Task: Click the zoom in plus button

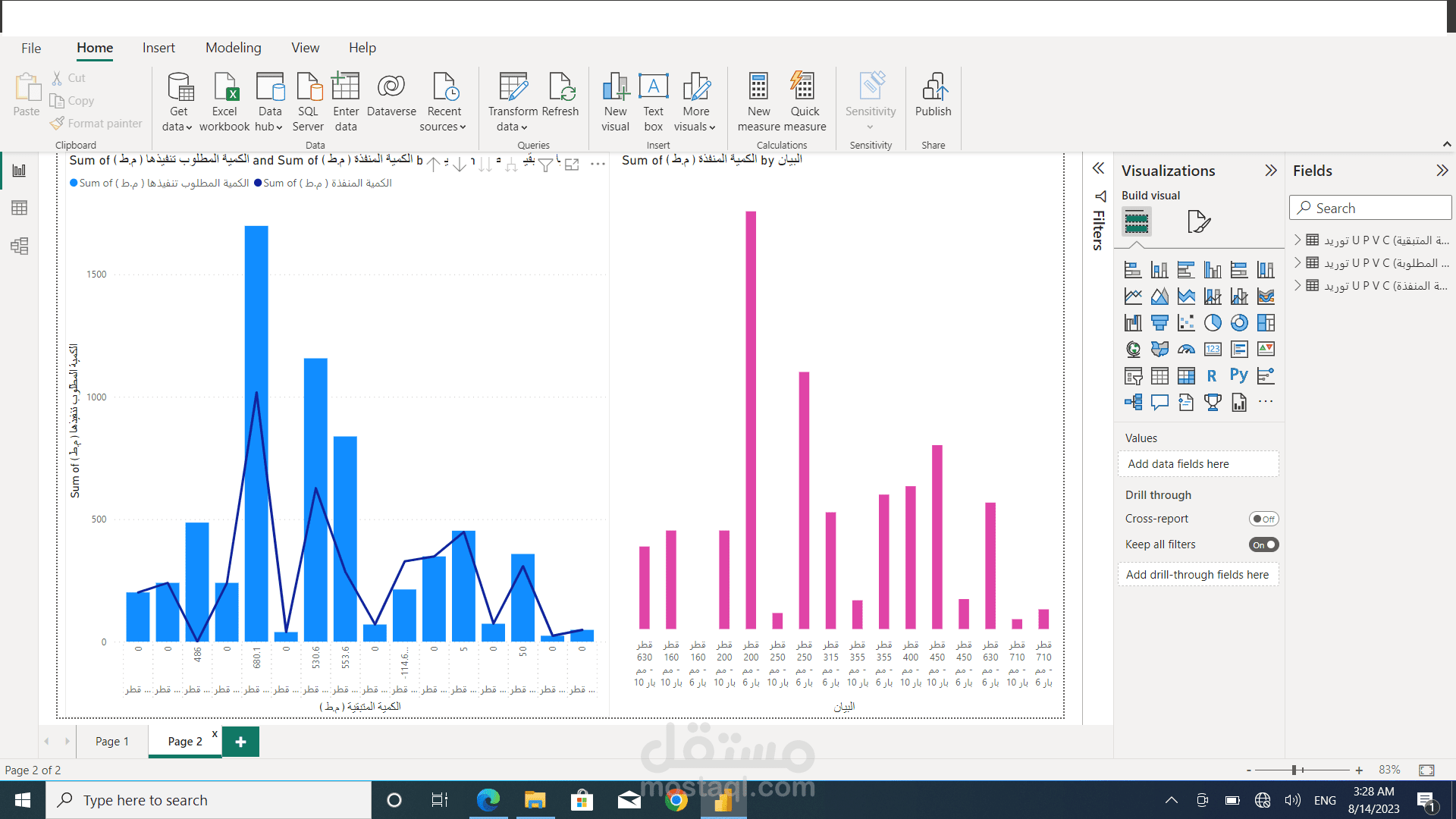Action: click(x=1359, y=770)
